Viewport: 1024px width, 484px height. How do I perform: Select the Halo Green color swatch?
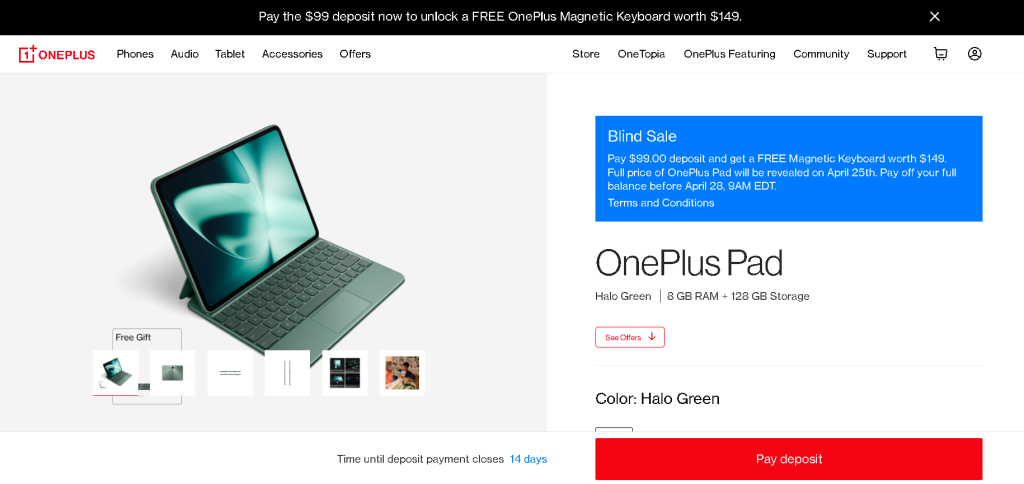click(614, 430)
